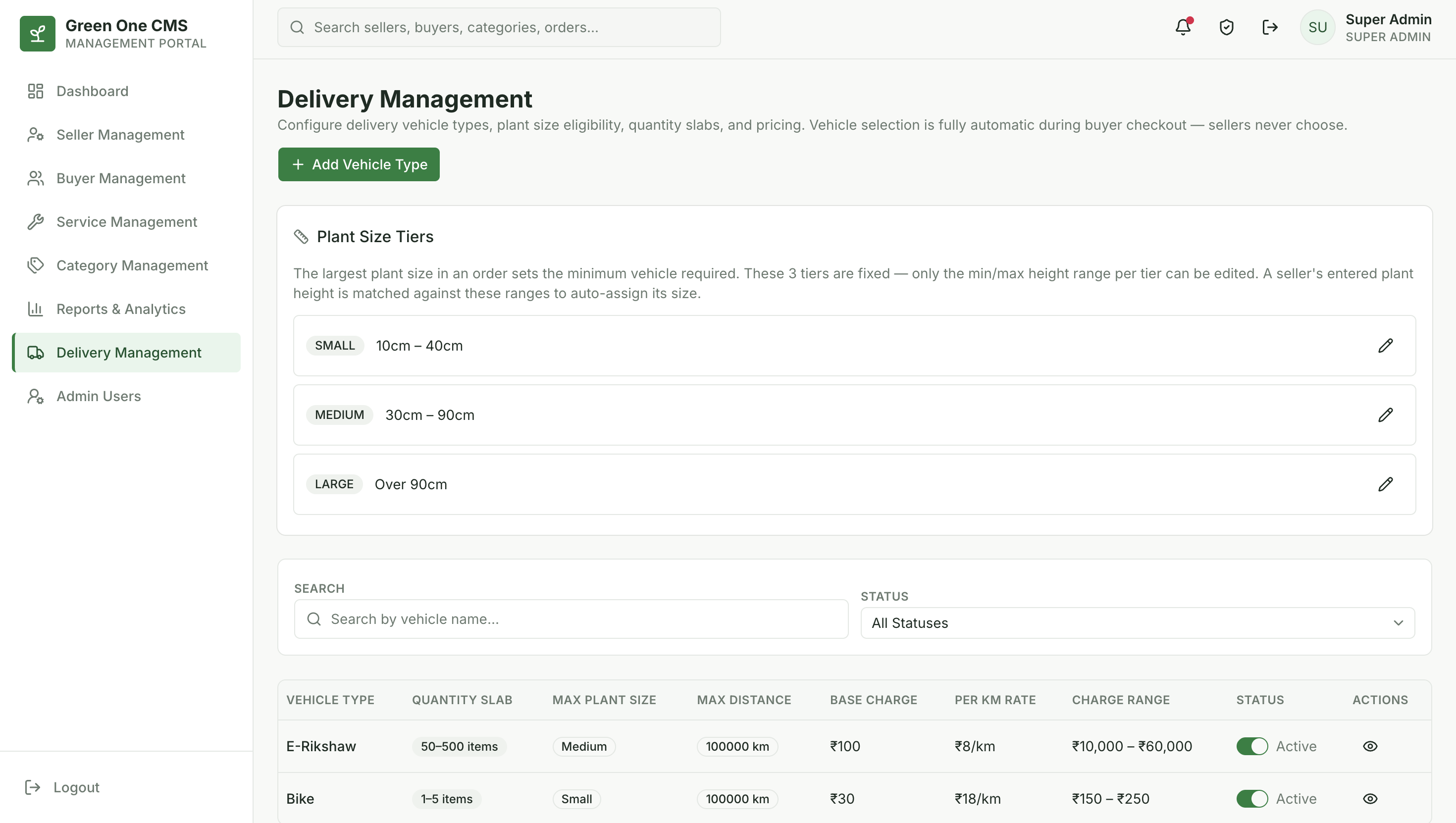The width and height of the screenshot is (1456, 823).
Task: Toggle Bike active status switch
Action: click(x=1252, y=799)
